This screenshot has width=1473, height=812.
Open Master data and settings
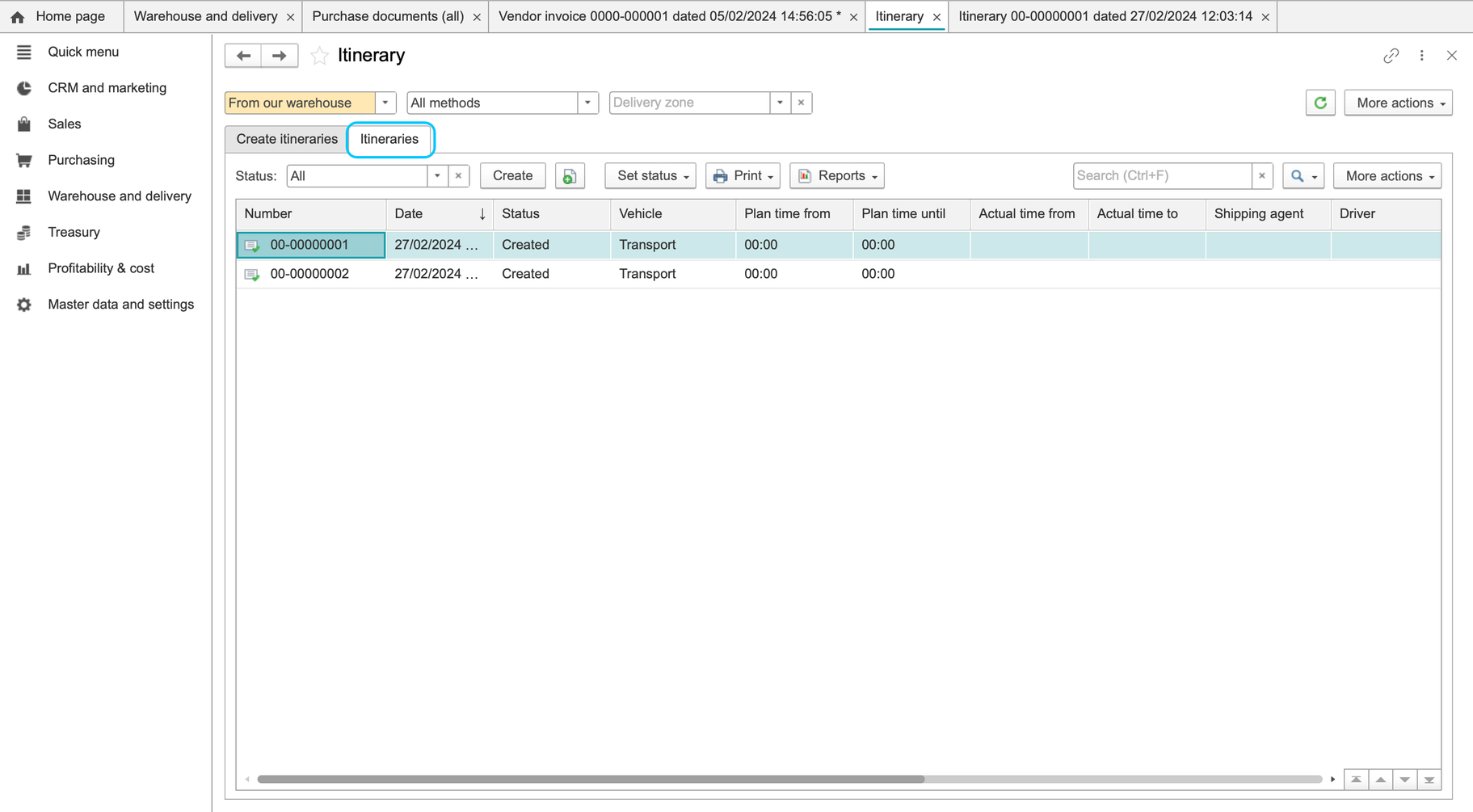(x=120, y=304)
